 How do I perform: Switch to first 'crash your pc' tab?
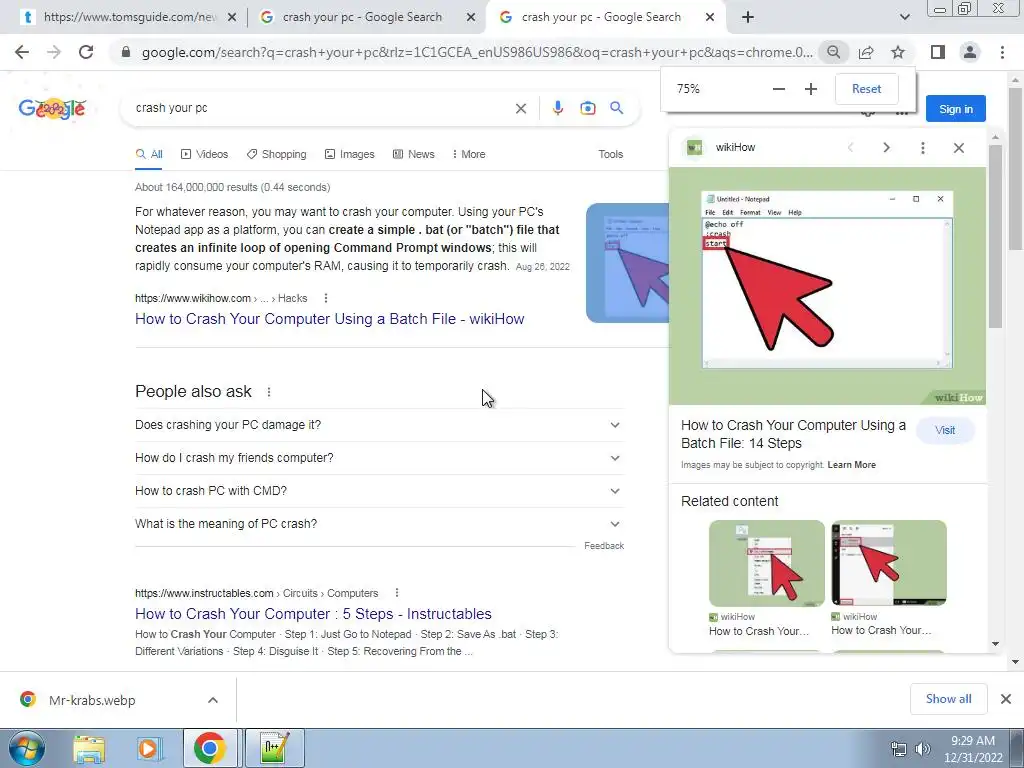coord(366,18)
